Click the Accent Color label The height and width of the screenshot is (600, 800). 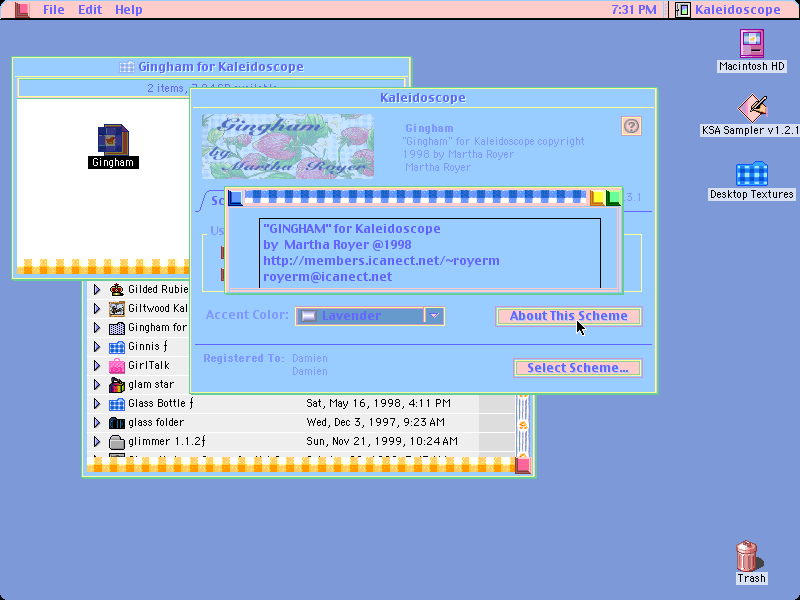[247, 315]
